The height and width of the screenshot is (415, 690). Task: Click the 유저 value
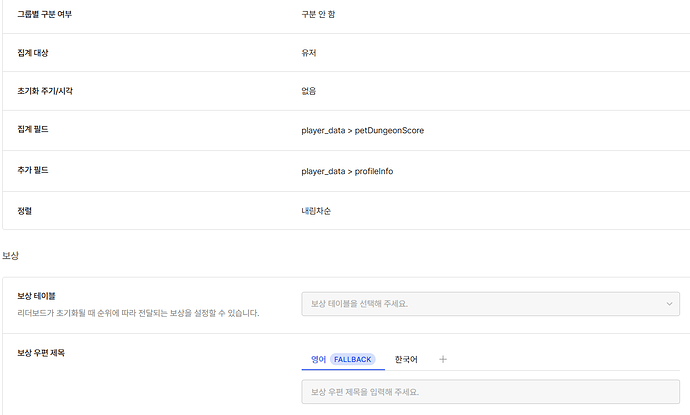[308, 52]
